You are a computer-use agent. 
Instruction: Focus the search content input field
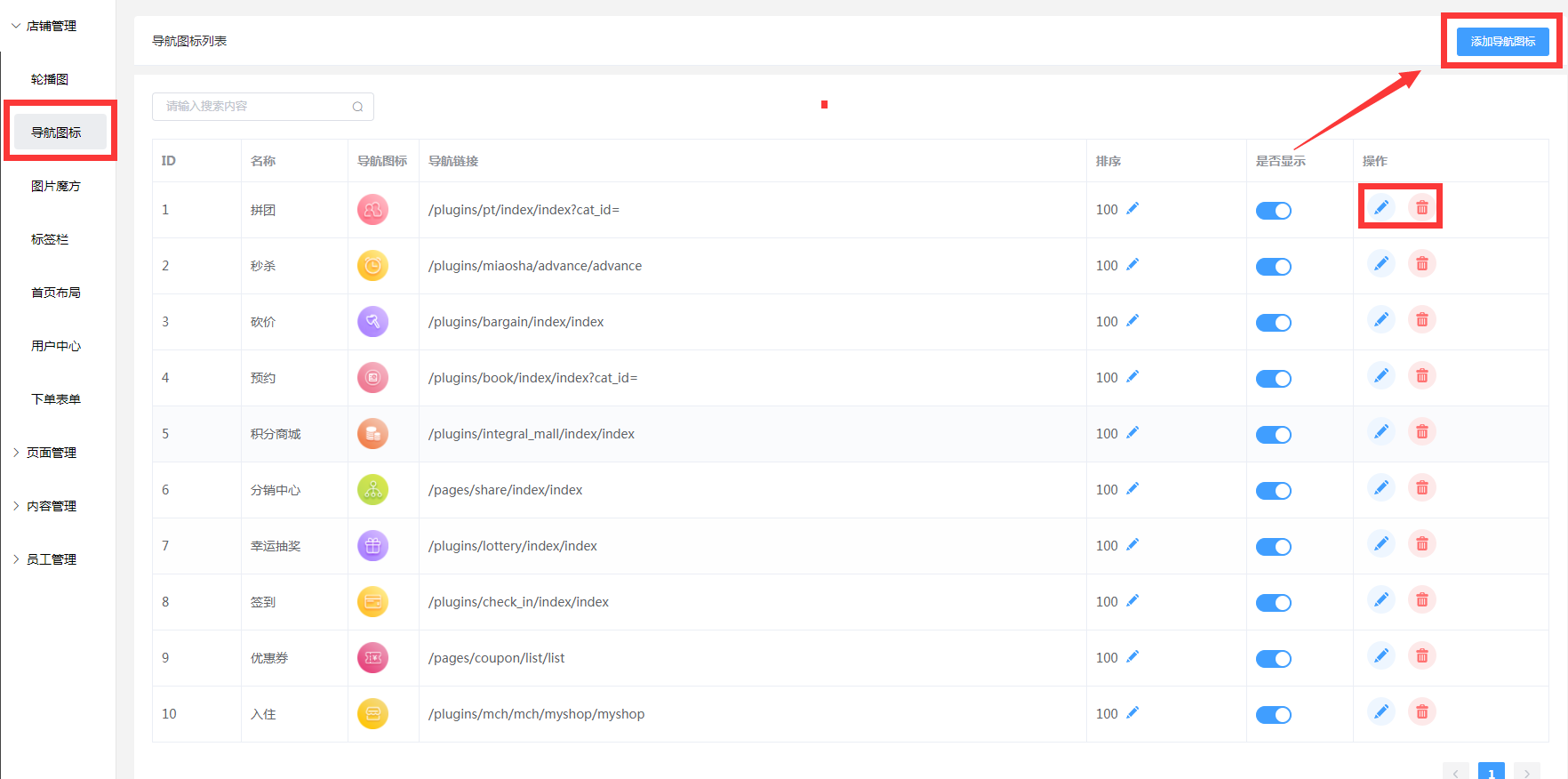click(263, 107)
